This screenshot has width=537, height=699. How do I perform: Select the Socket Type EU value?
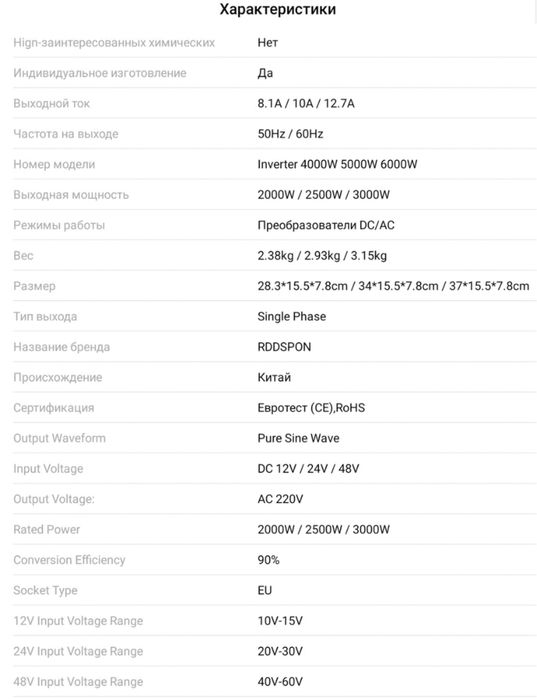coord(265,590)
